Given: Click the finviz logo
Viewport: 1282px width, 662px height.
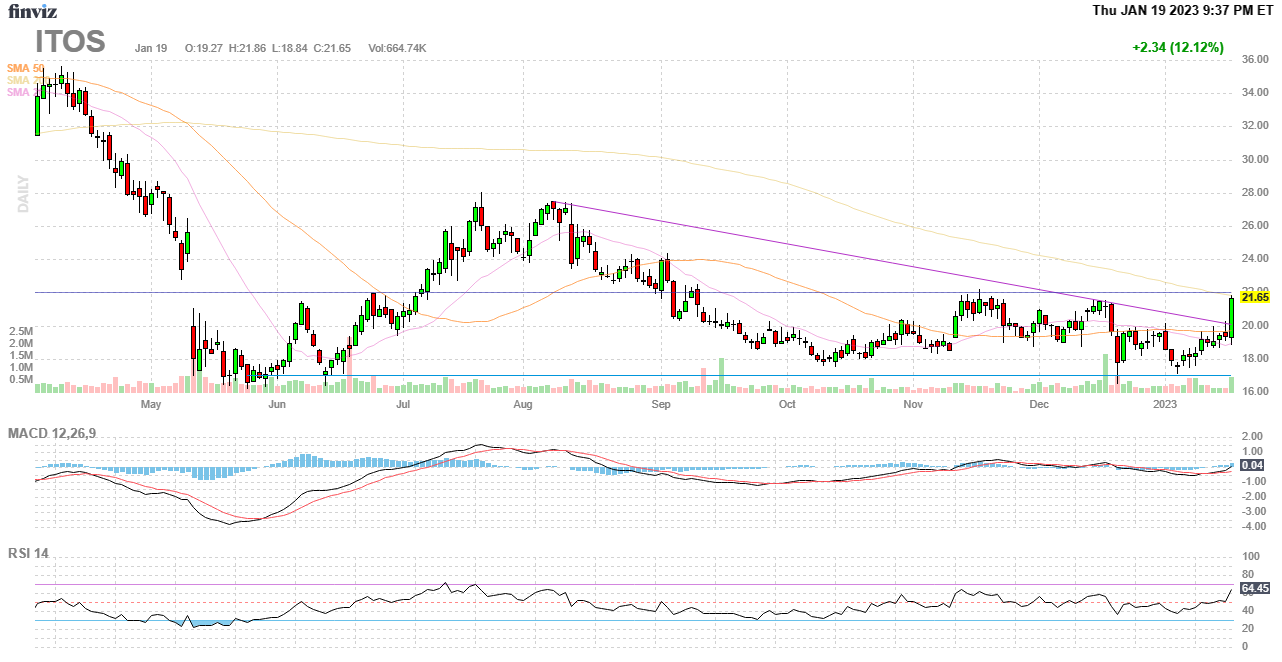Looking at the screenshot, I should (33, 12).
